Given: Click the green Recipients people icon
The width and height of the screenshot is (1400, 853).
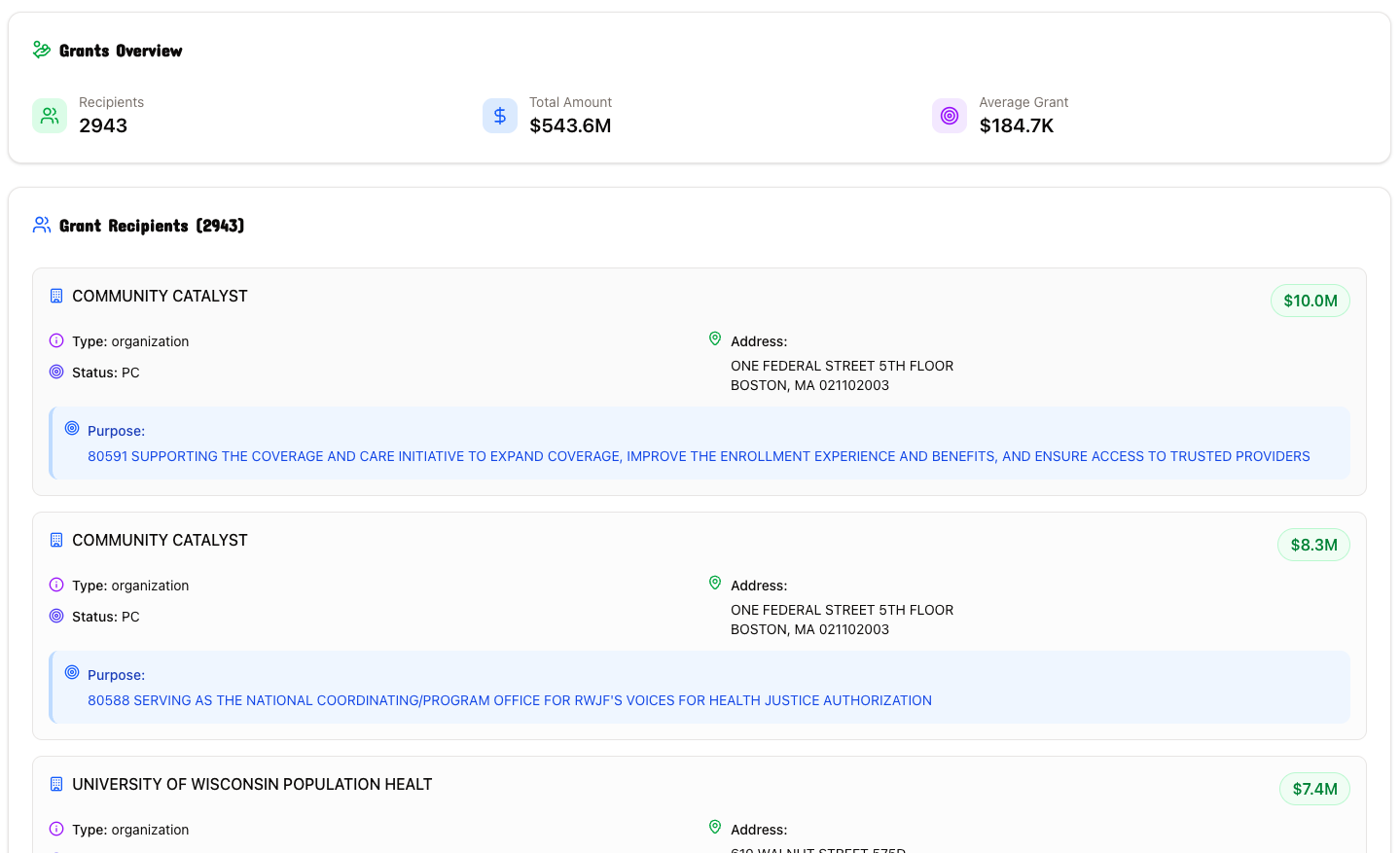Looking at the screenshot, I should [x=50, y=116].
